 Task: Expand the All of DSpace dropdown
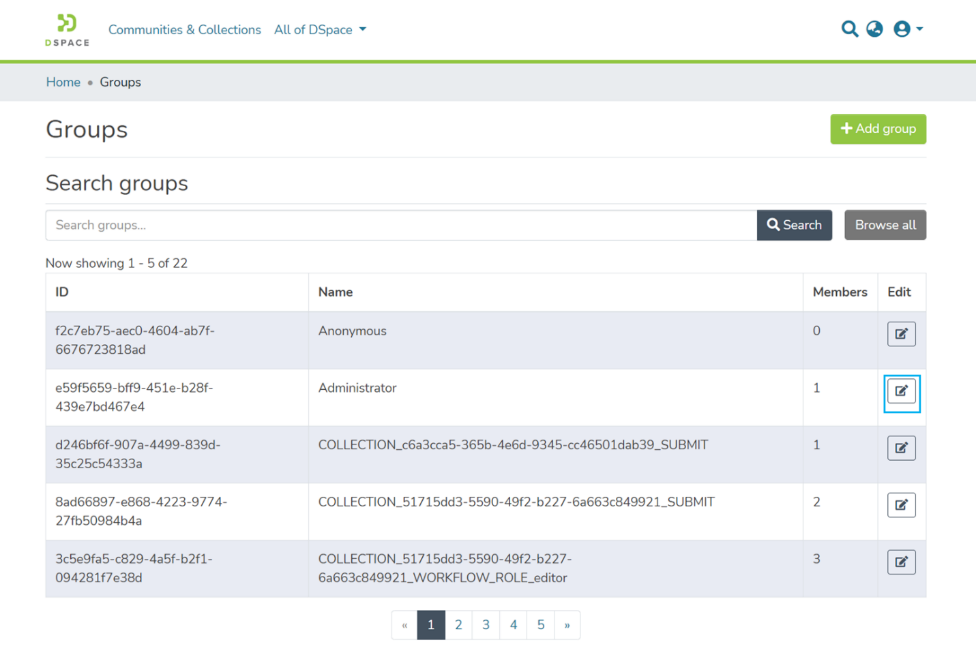pos(320,30)
